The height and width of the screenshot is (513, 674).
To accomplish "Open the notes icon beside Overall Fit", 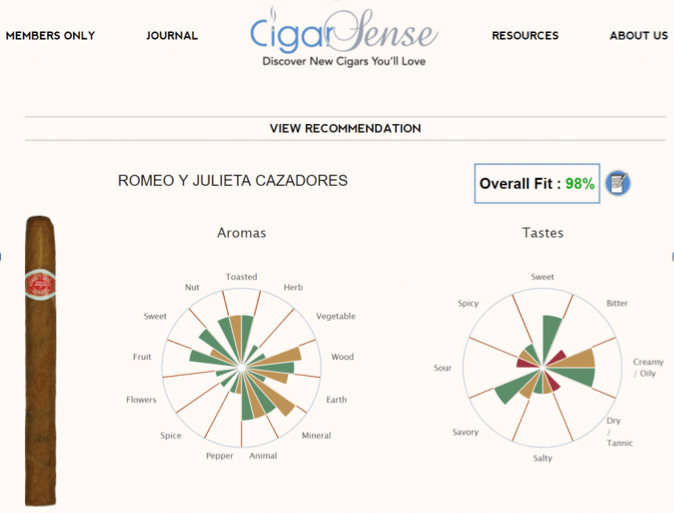I will [x=618, y=183].
